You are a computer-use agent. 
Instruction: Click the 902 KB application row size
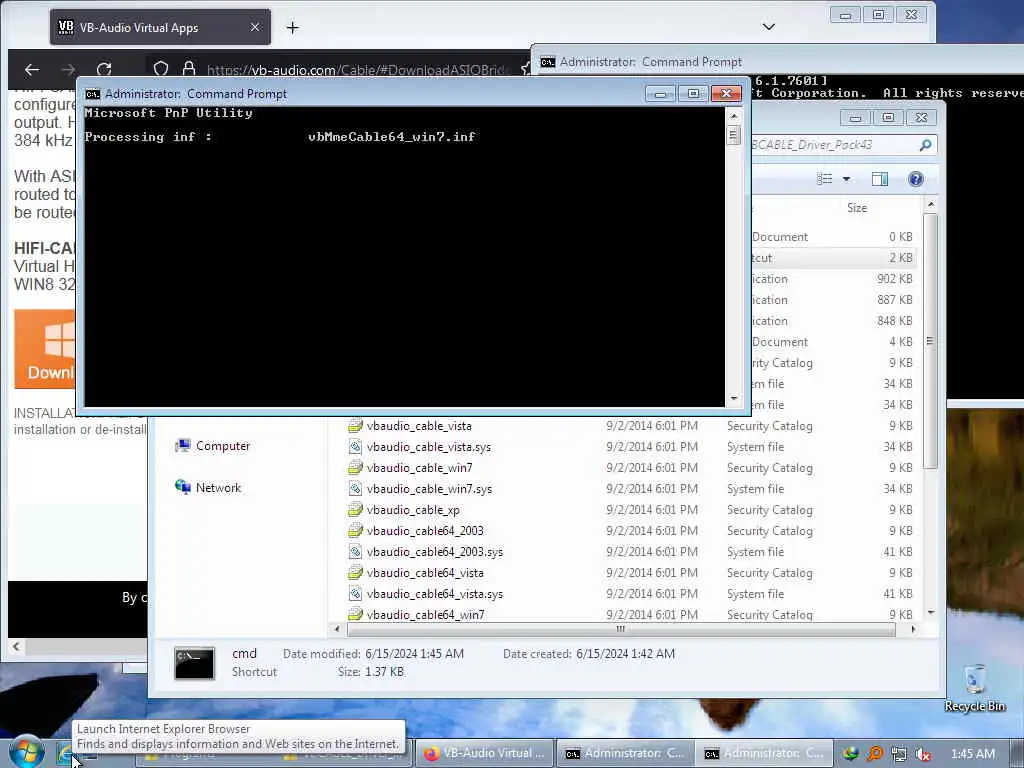point(895,279)
